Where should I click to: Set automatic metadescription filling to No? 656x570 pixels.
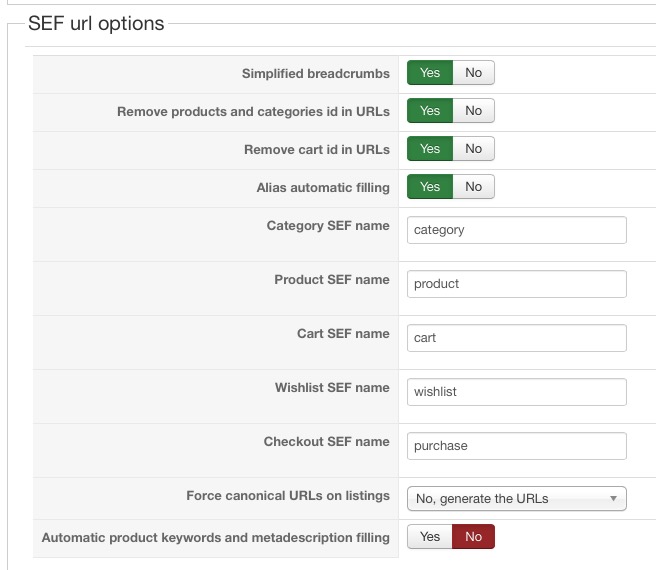tap(473, 537)
